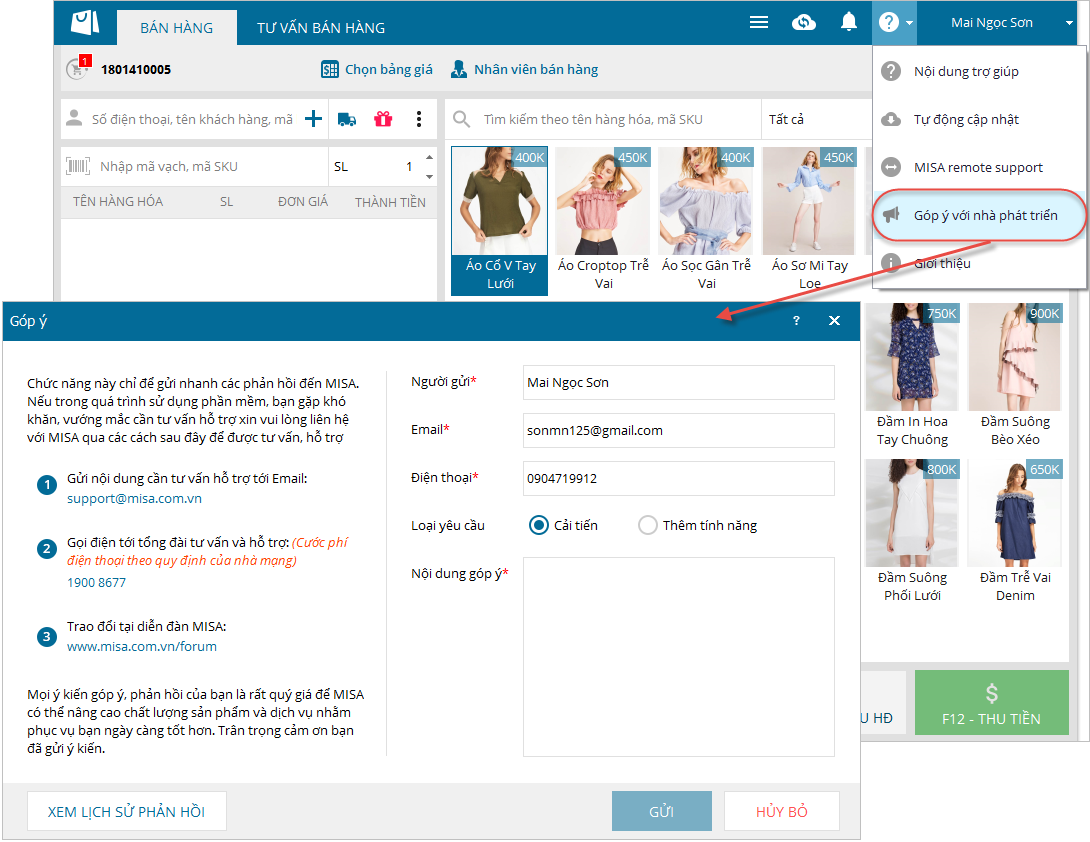Click the customer phone/name search field
Viewport: 1090px width, 842px height.
192,120
